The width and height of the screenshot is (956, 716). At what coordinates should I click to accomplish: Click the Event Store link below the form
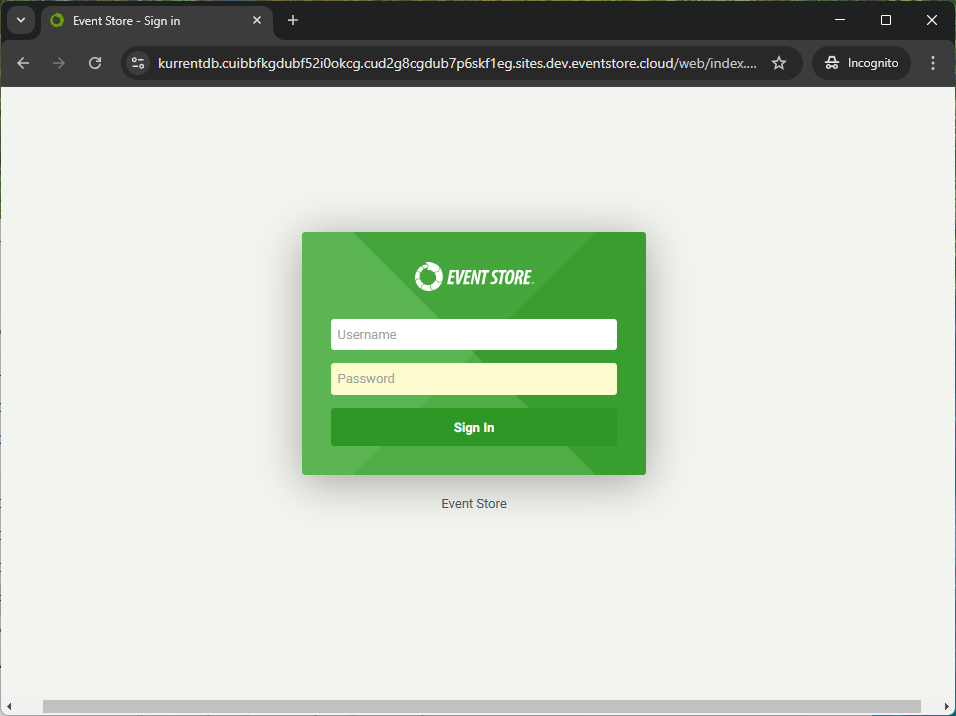(473, 503)
